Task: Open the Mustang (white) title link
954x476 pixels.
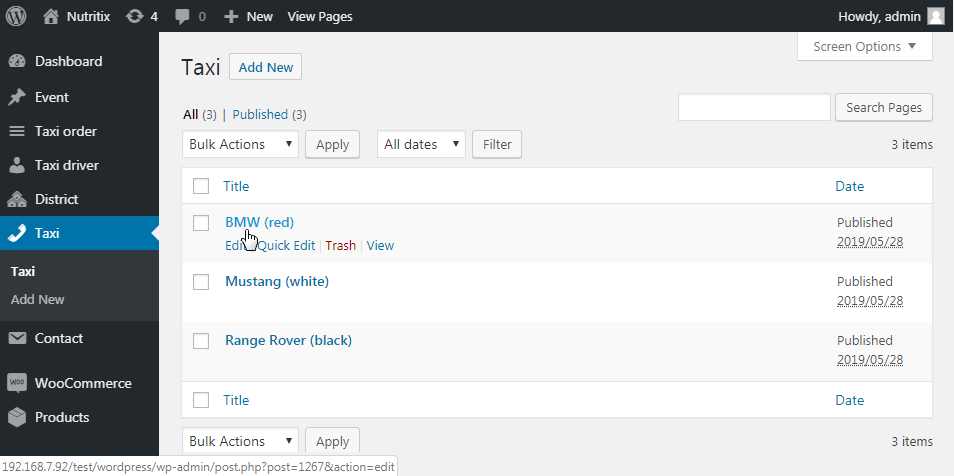Action: [x=277, y=282]
